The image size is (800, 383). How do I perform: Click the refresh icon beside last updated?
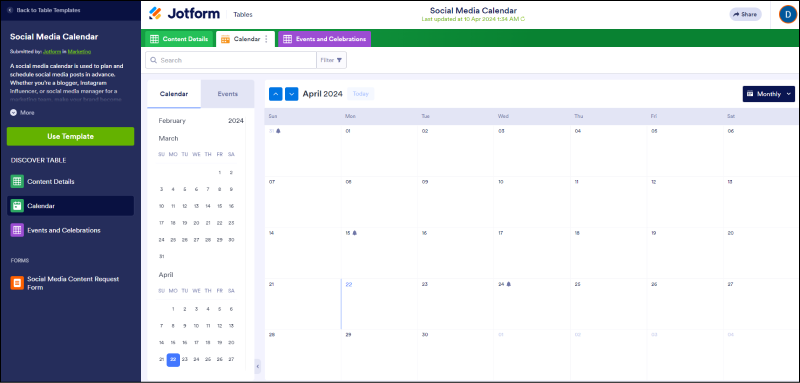pos(522,19)
